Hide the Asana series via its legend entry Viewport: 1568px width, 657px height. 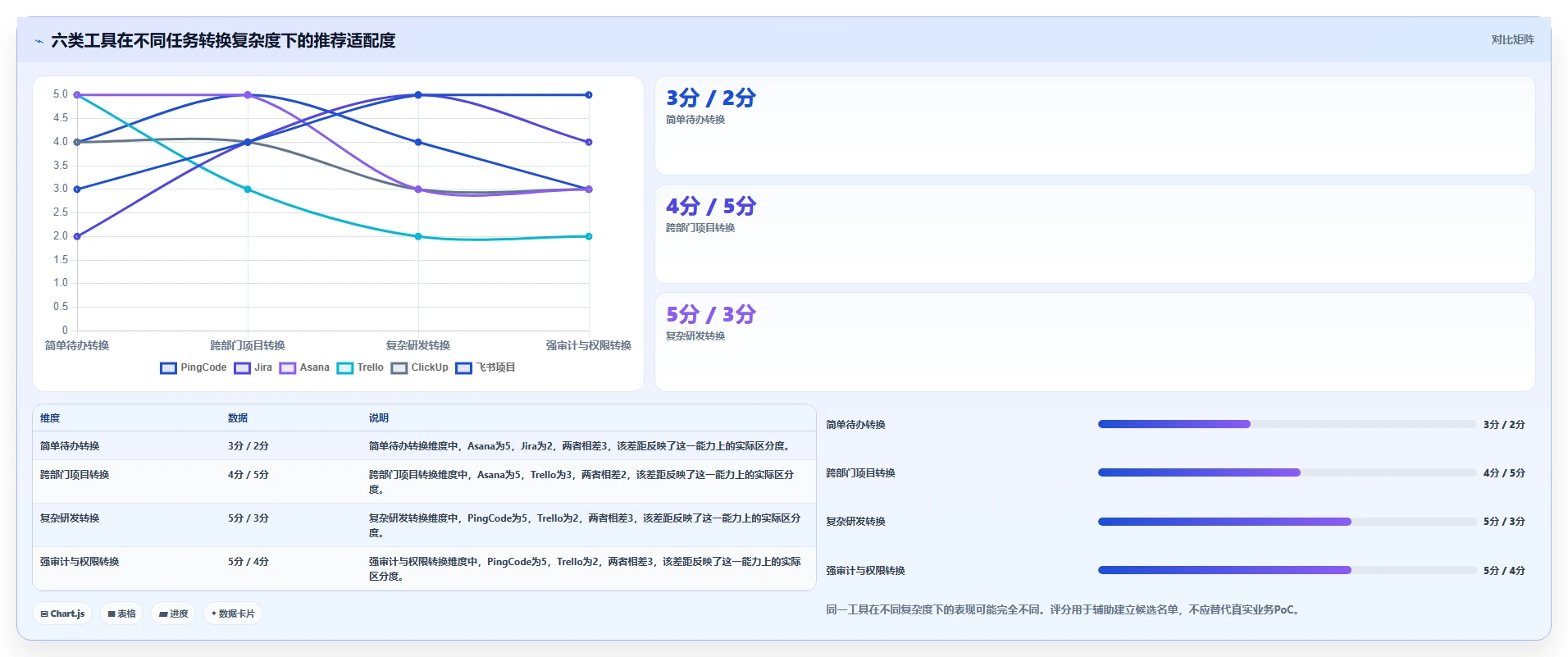[x=304, y=367]
